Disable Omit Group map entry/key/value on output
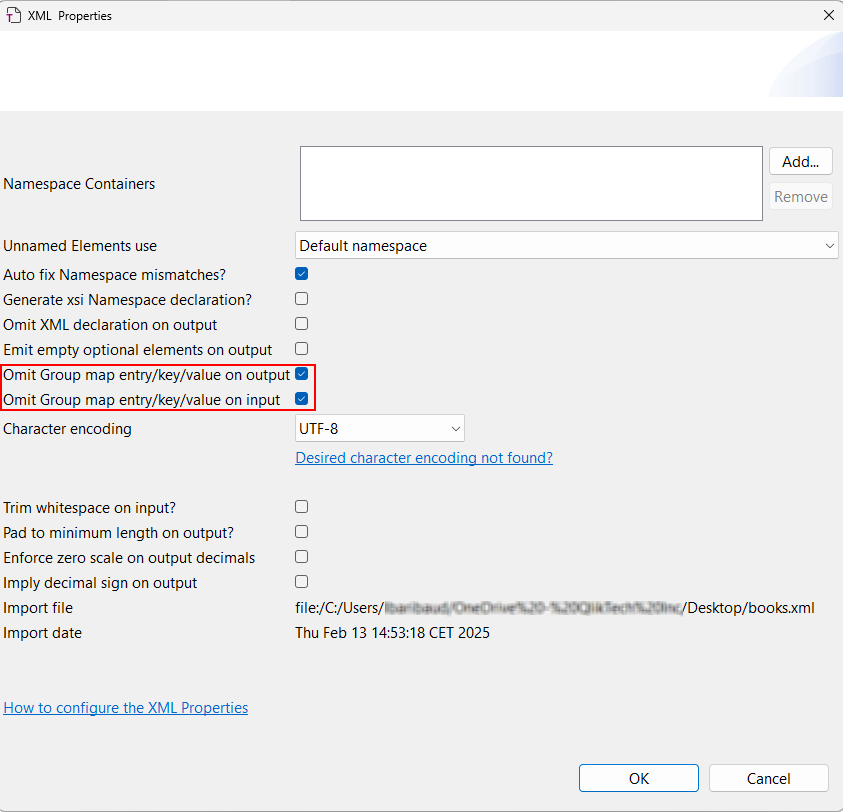Viewport: 843px width, 812px height. (301, 373)
